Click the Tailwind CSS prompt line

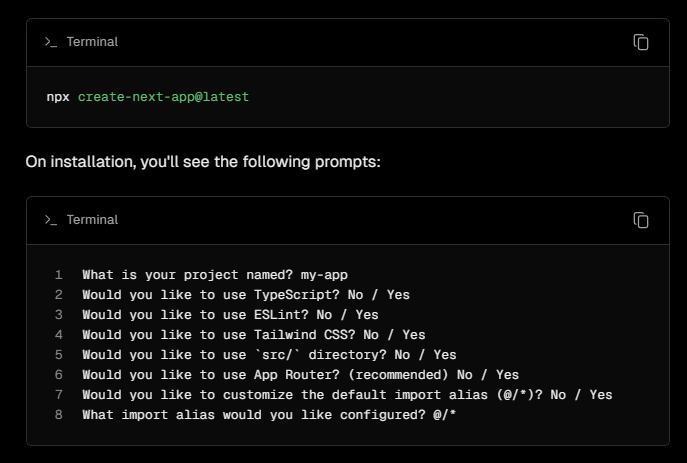[x=254, y=335]
